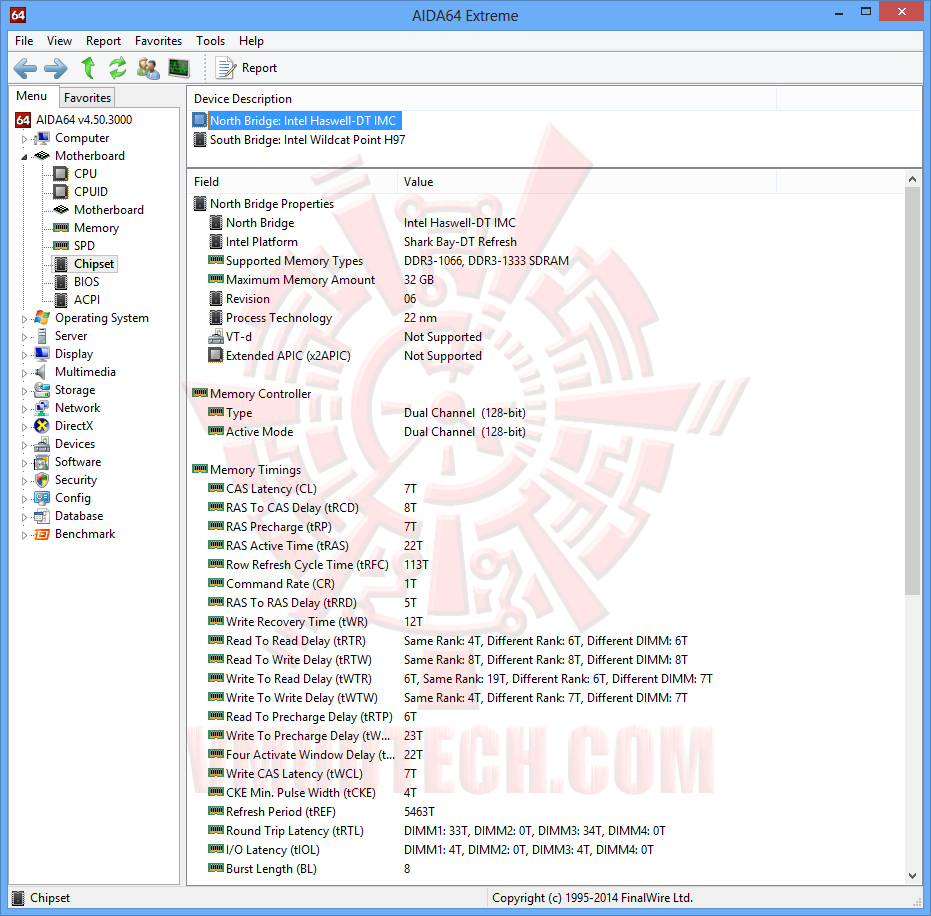Click the Report button in the toolbar
The height and width of the screenshot is (916, 931).
tap(246, 68)
